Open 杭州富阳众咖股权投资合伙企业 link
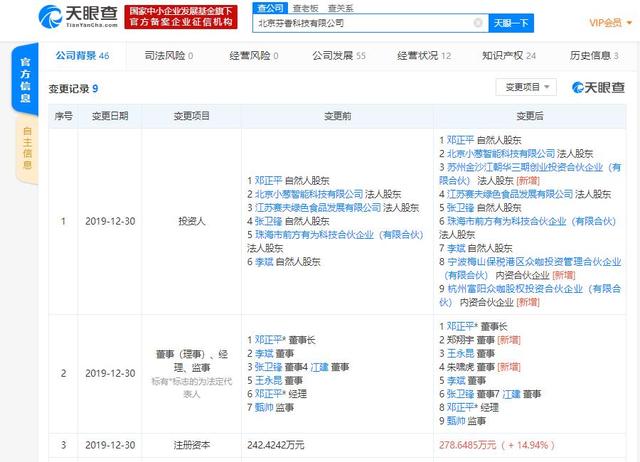 coord(530,295)
